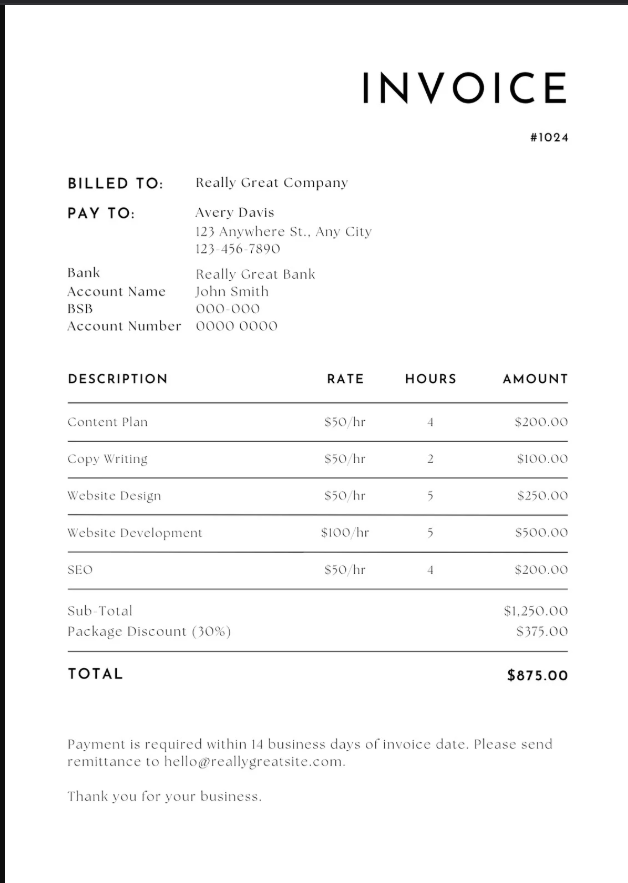The image size is (628, 883).
Task: Select the payee name Avery Davis
Action: (234, 213)
